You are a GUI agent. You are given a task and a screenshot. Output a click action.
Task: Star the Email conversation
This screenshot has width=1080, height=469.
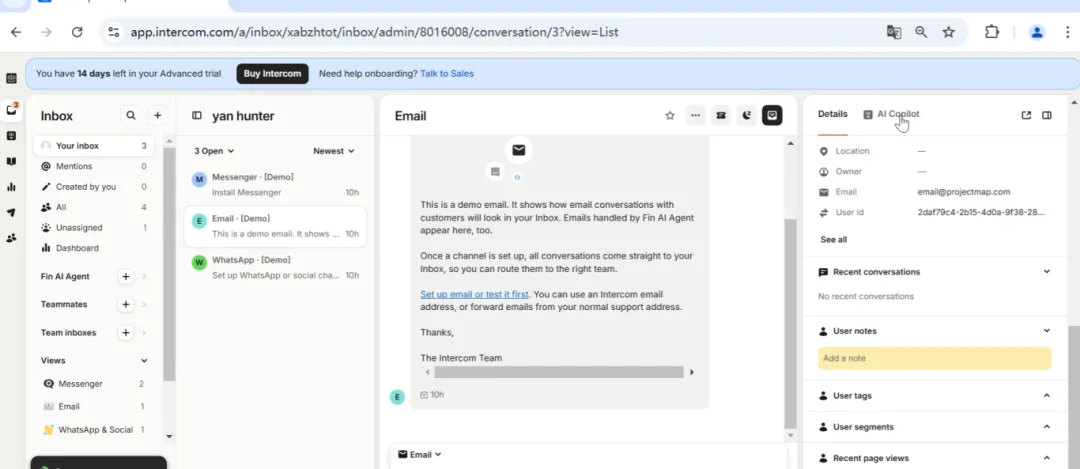(670, 116)
